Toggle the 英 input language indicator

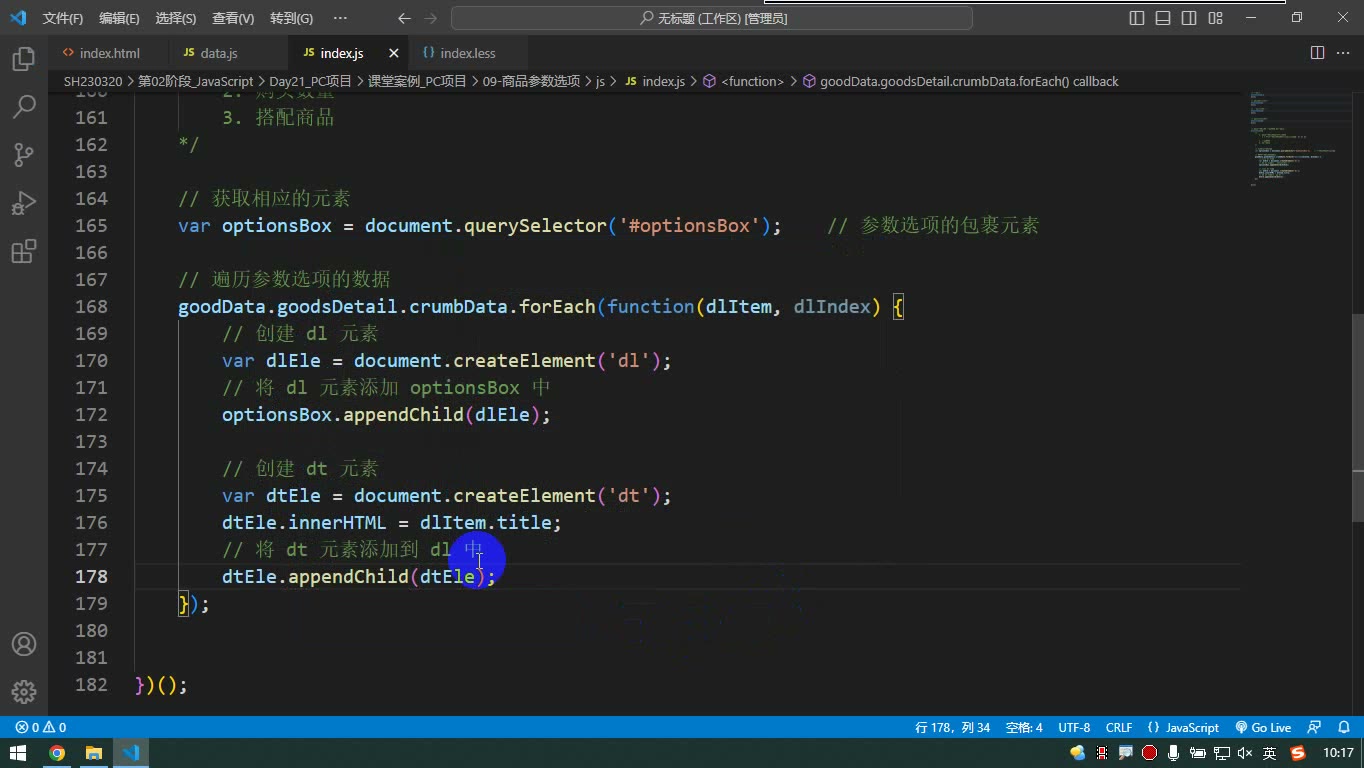[1270, 753]
